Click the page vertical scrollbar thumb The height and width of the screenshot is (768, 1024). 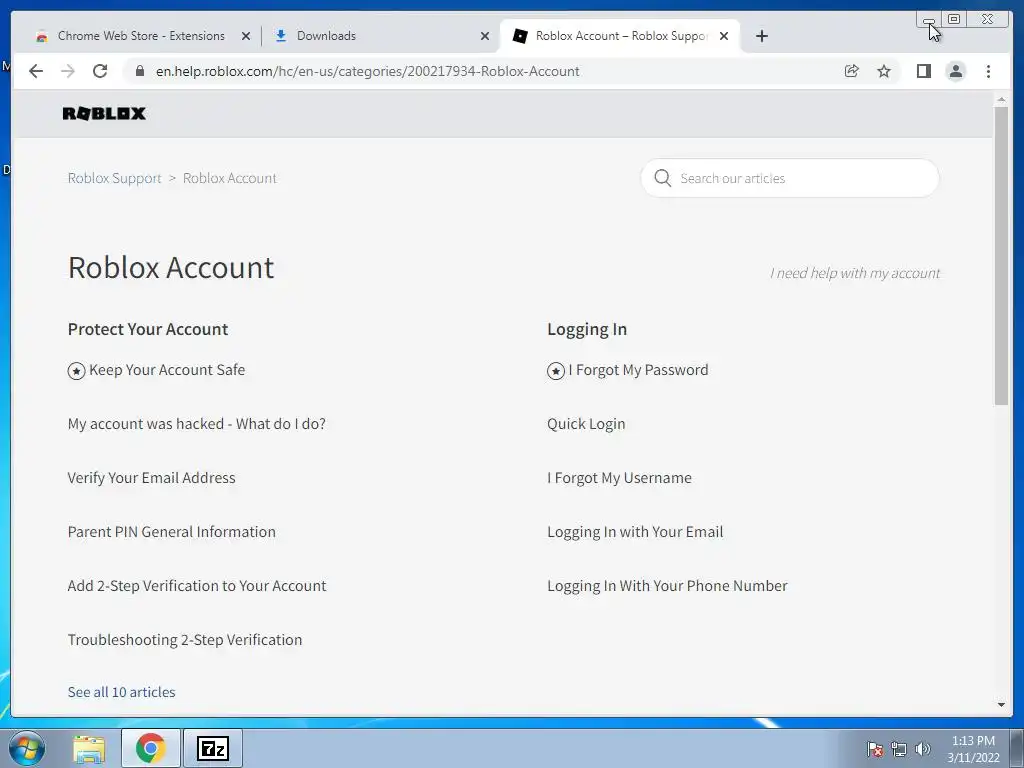[1001, 255]
